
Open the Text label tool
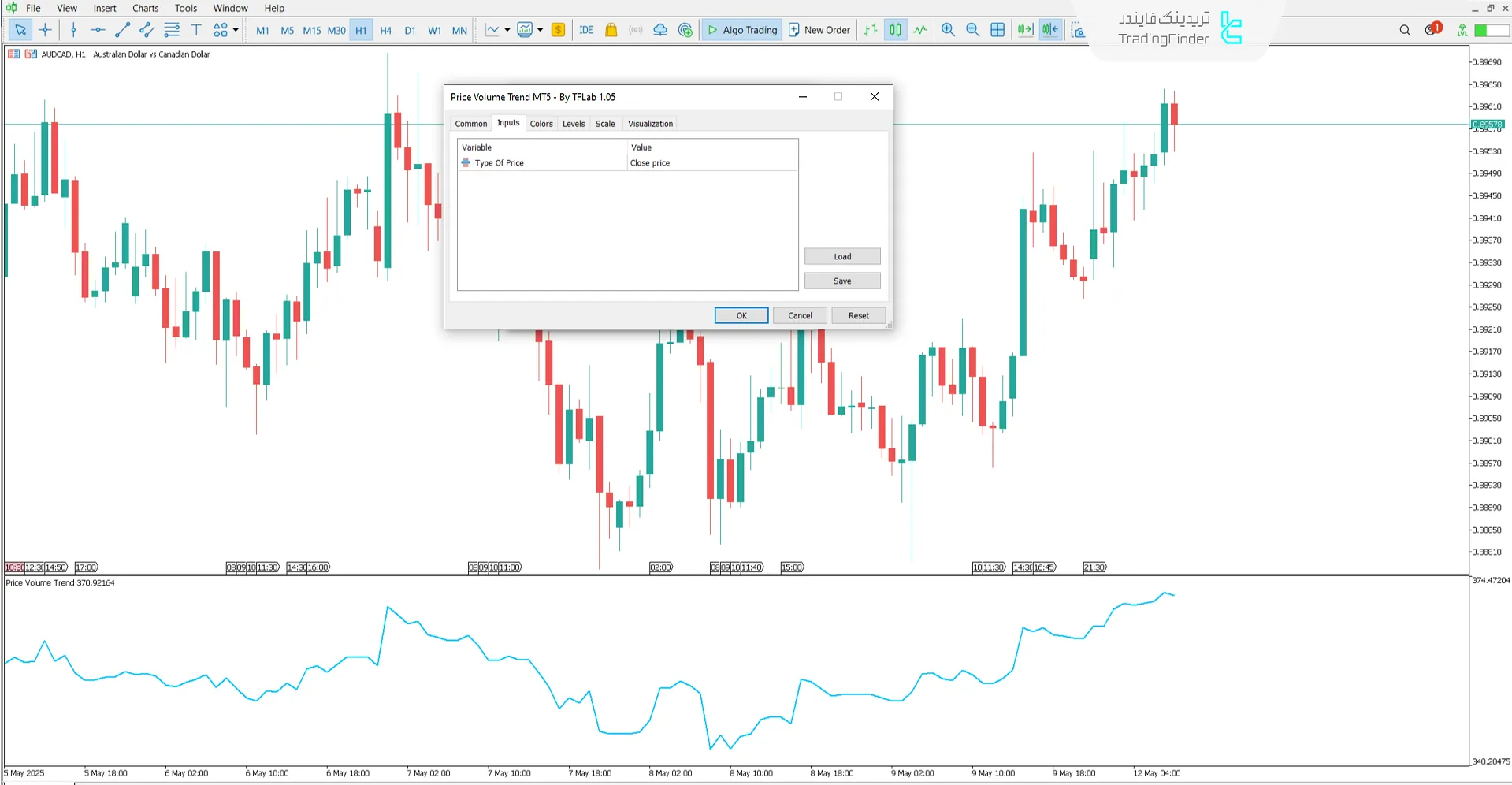[196, 30]
